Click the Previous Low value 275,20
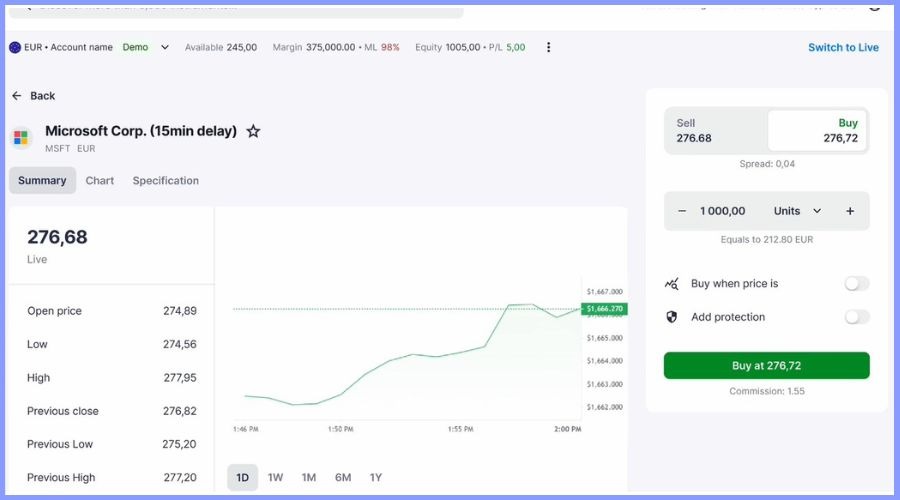This screenshot has height=500, width=900. (179, 444)
